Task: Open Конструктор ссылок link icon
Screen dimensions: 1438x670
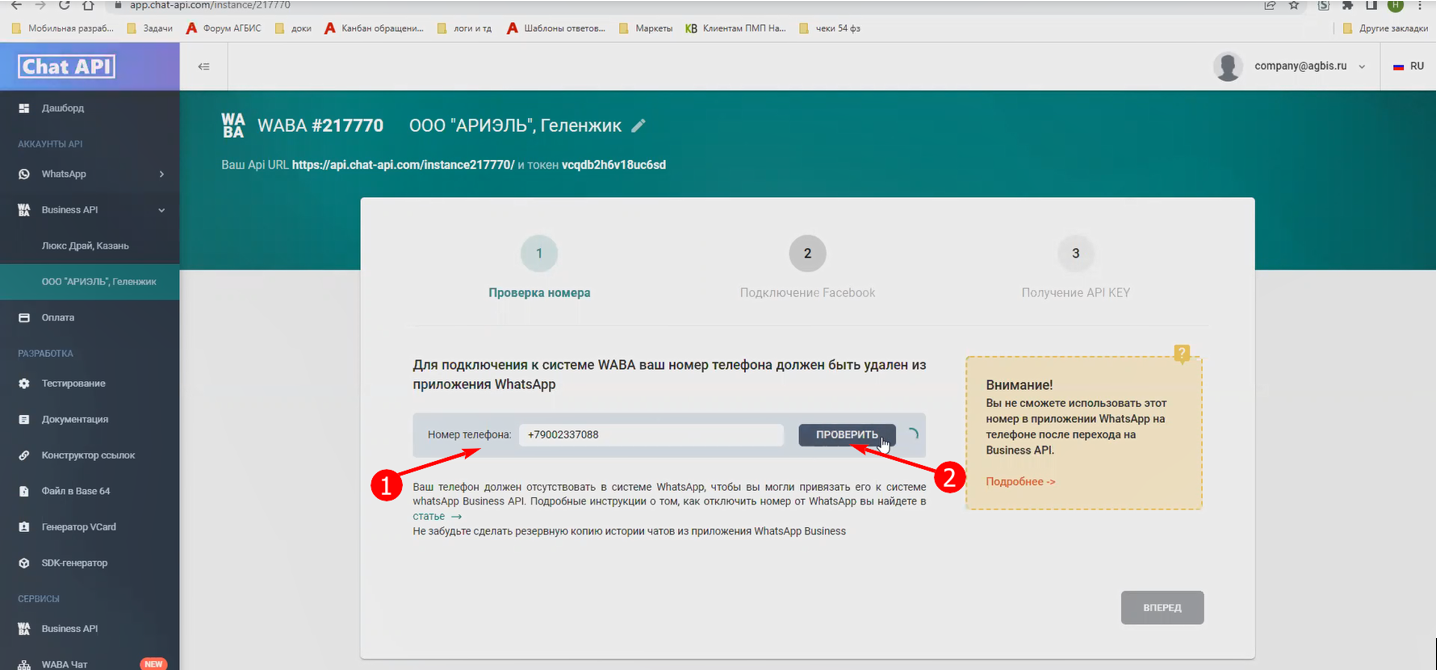Action: 24,456
